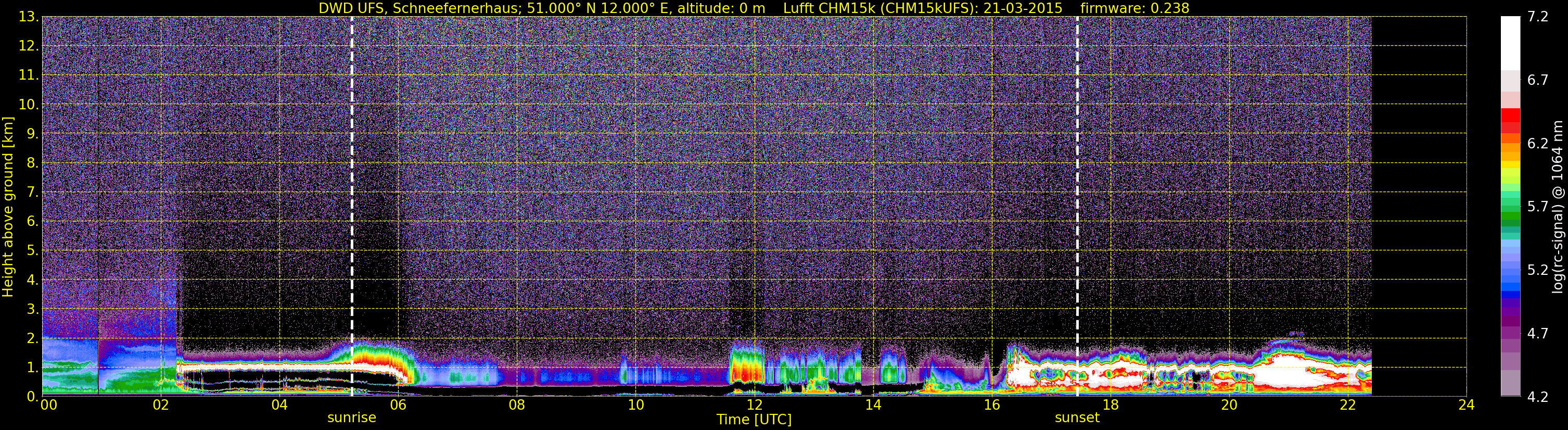1568x430 pixels.
Task: Click the '6.7' colorbar value
Action: coord(1538,80)
